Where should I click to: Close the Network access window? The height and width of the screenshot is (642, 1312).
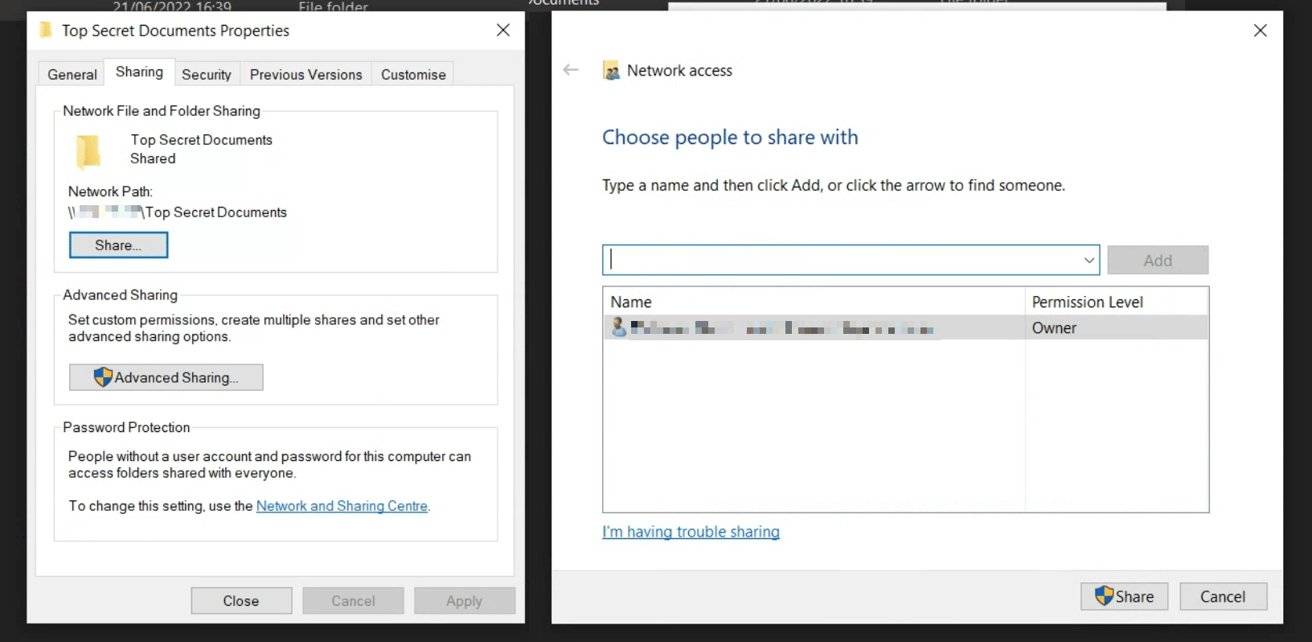tap(1260, 31)
